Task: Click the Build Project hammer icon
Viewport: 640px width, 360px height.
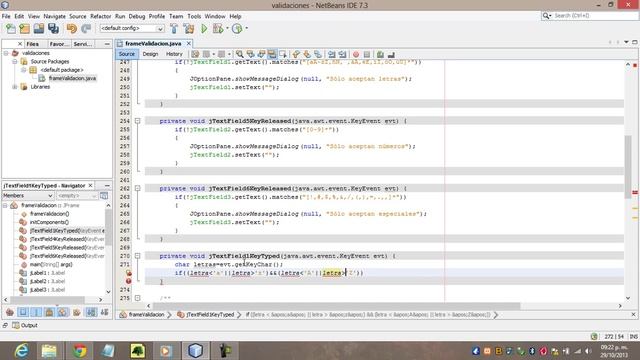Action: [174, 29]
